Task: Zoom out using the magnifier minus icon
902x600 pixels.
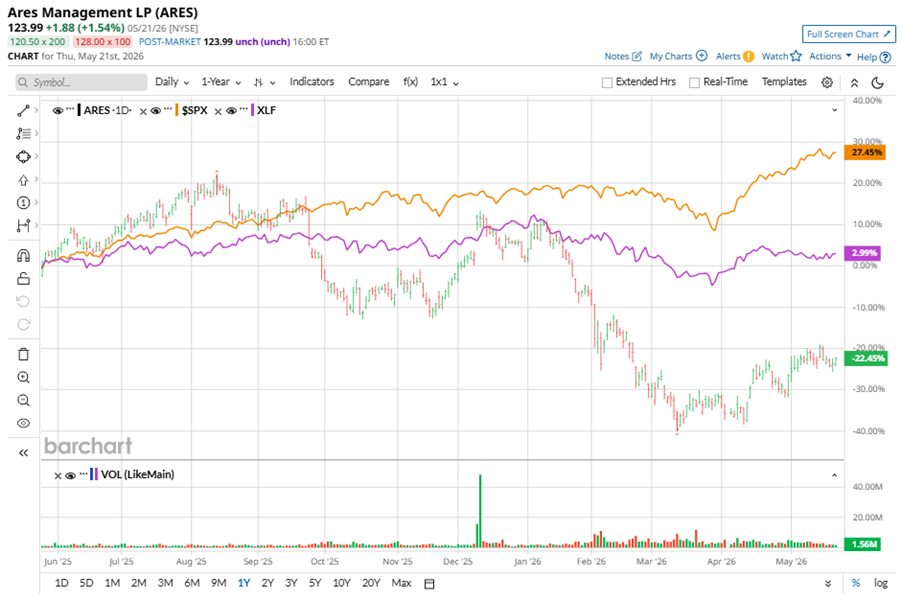Action: [23, 400]
